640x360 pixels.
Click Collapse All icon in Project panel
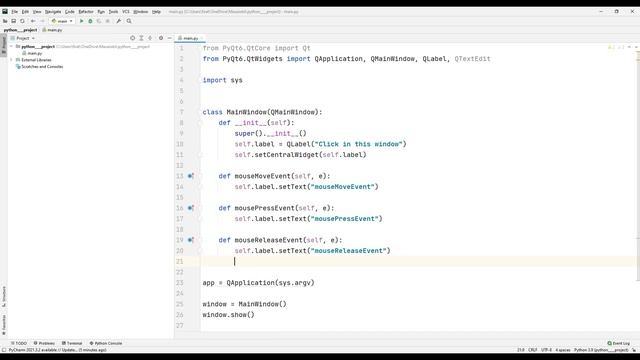150,38
